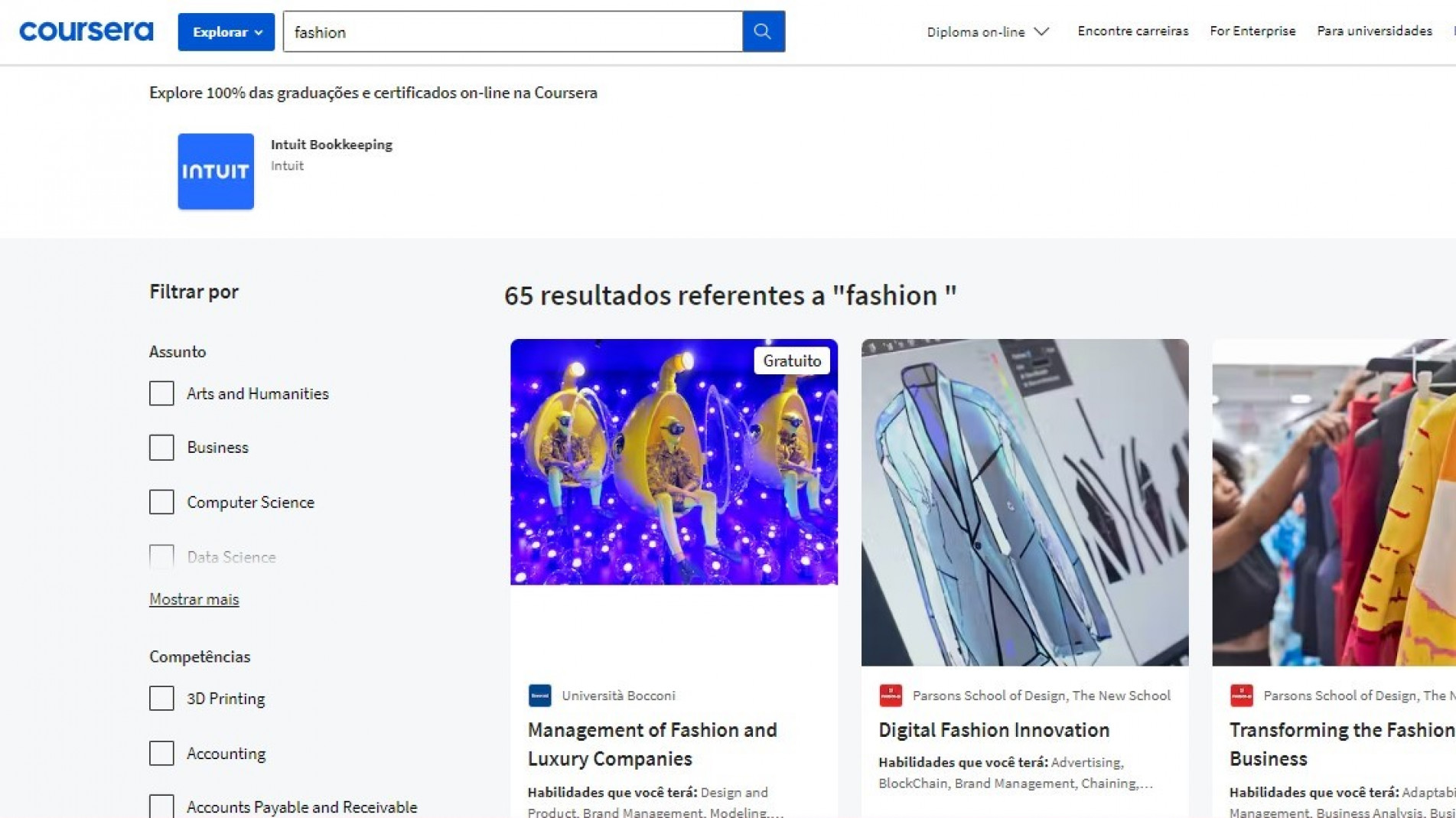Expand the Diploma on-line dropdown
The height and width of the screenshot is (818, 1456).
(987, 31)
